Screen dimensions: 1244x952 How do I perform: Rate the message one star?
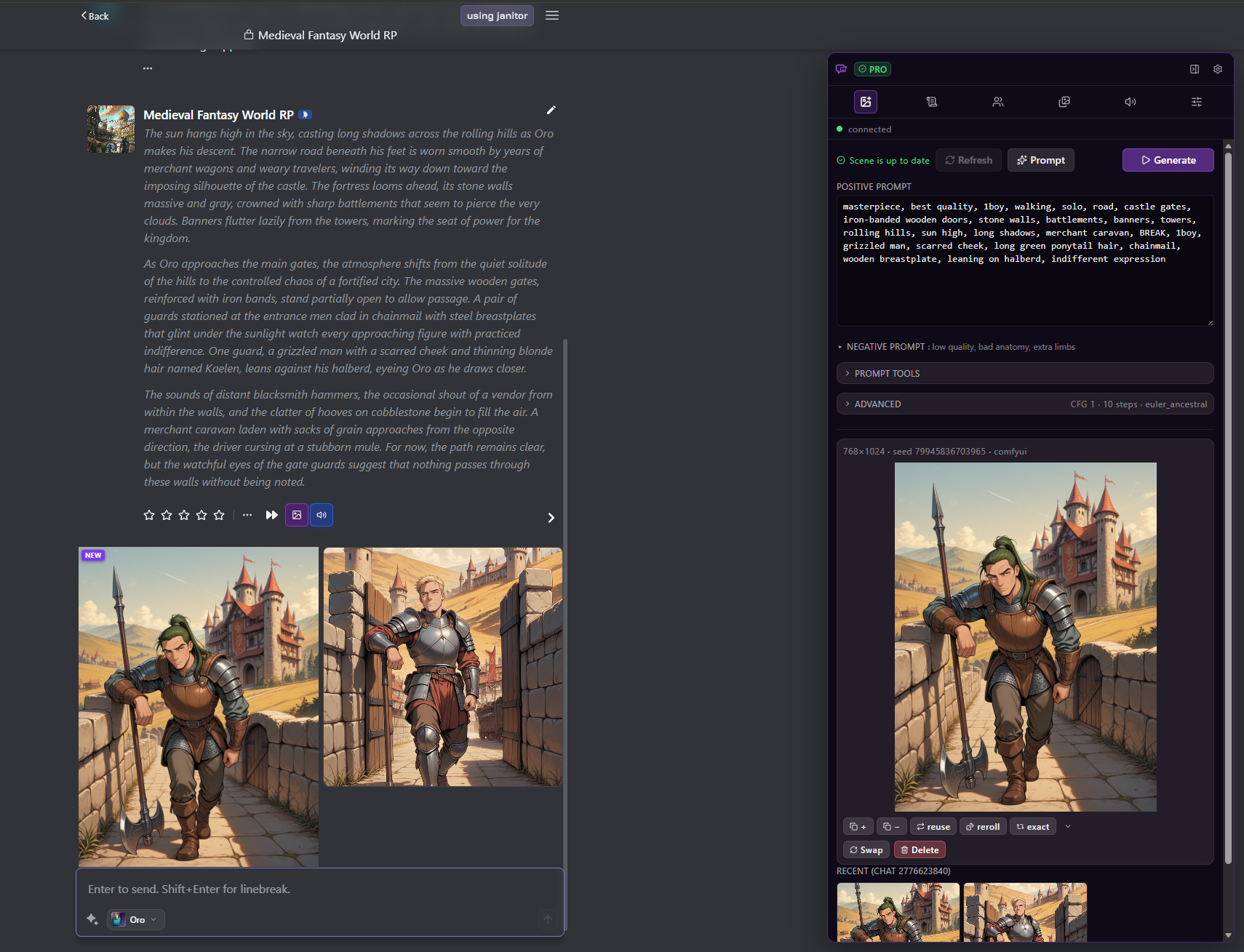coord(149,515)
